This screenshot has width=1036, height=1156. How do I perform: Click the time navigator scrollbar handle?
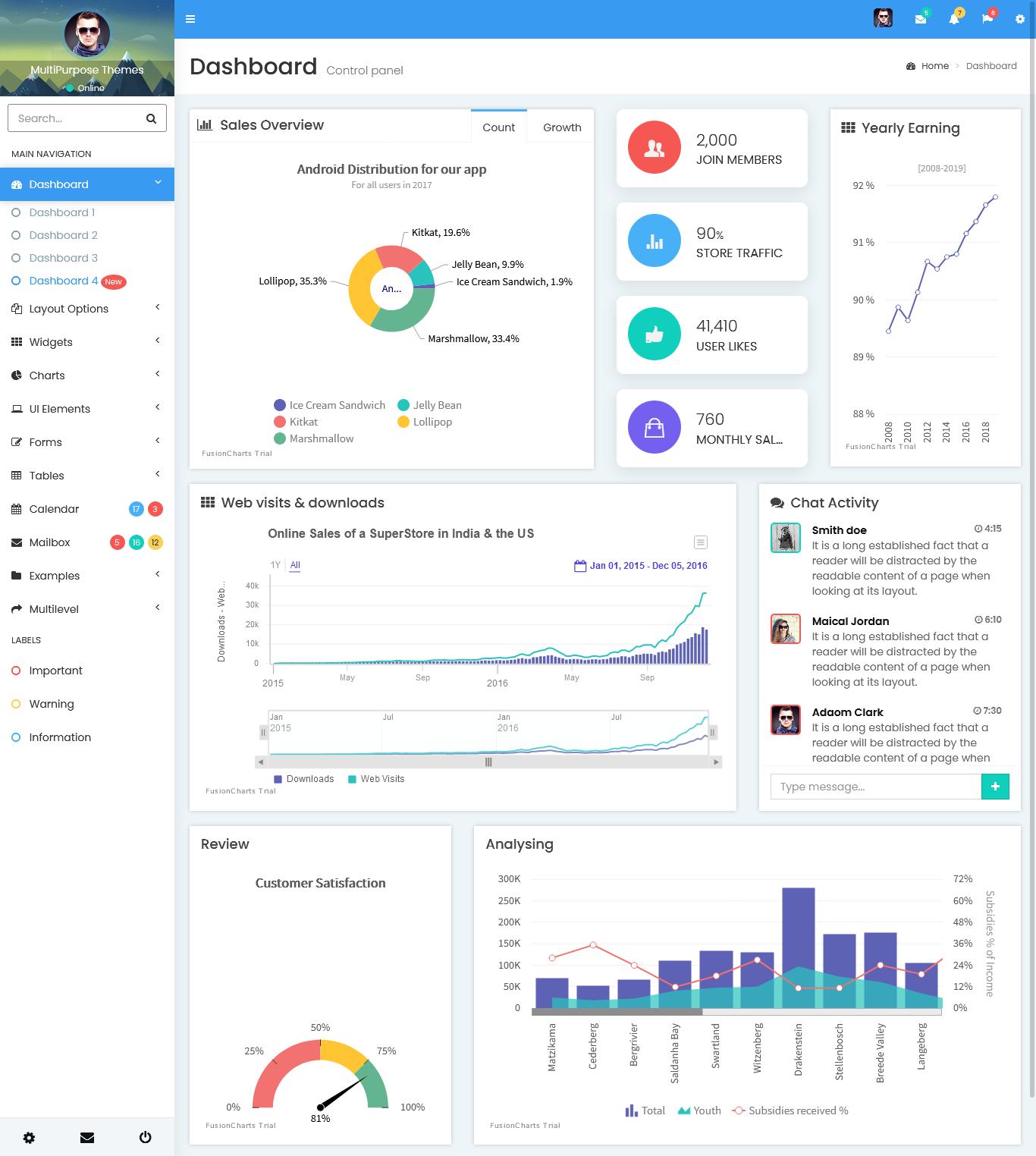pyautogui.click(x=488, y=762)
